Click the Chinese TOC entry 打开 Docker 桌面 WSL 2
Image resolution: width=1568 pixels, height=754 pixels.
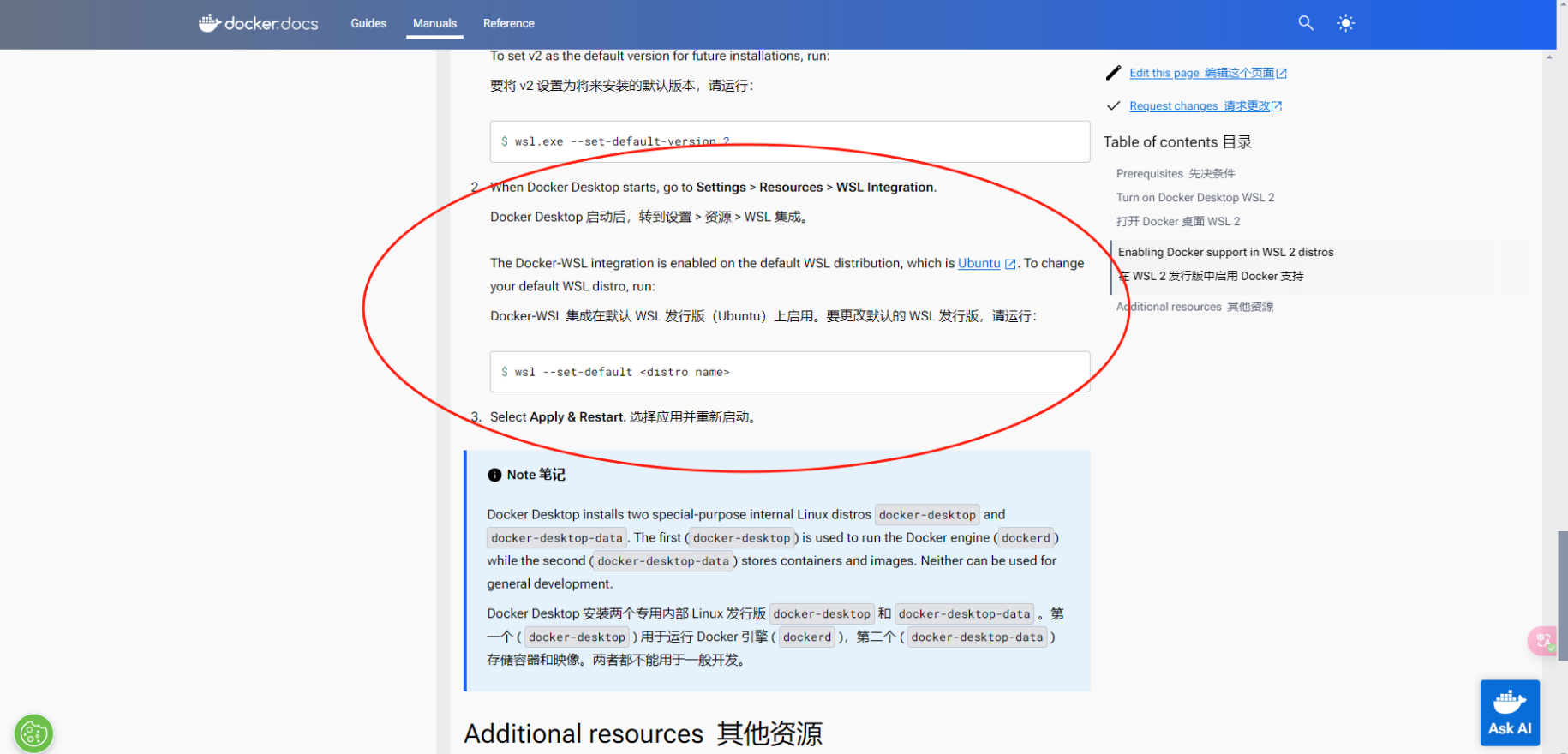pos(1178,221)
